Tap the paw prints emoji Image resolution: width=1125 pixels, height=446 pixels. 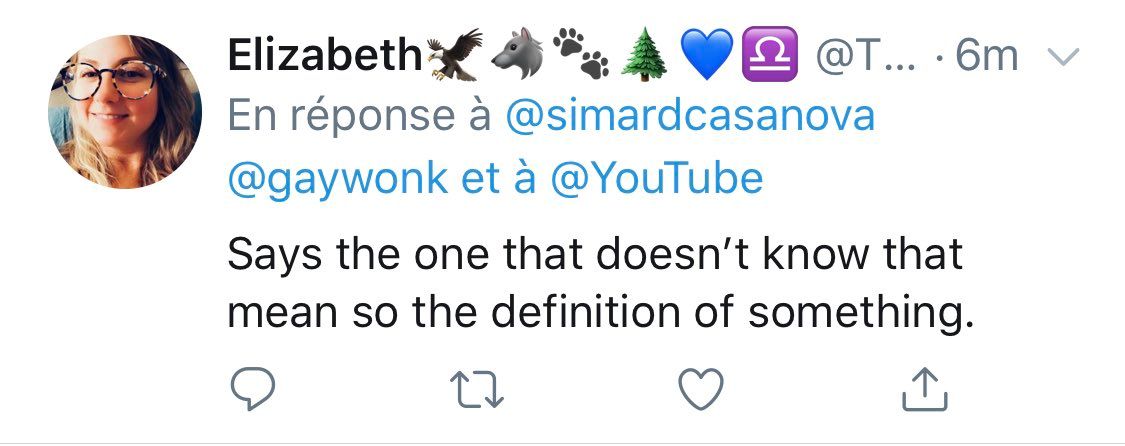coord(577,56)
